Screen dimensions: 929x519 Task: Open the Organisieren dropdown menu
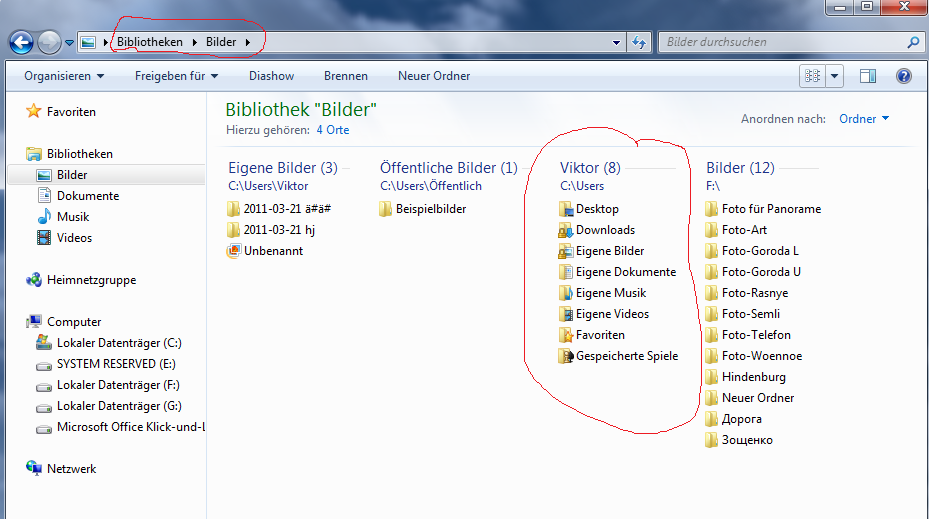(64, 76)
